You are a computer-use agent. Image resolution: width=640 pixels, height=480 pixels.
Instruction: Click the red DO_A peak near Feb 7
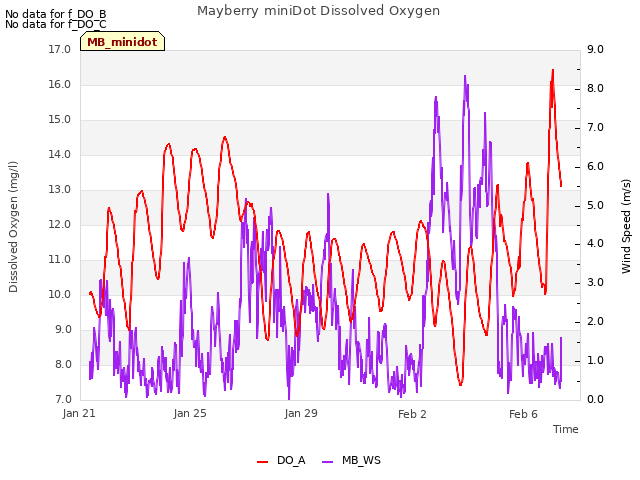point(553,71)
